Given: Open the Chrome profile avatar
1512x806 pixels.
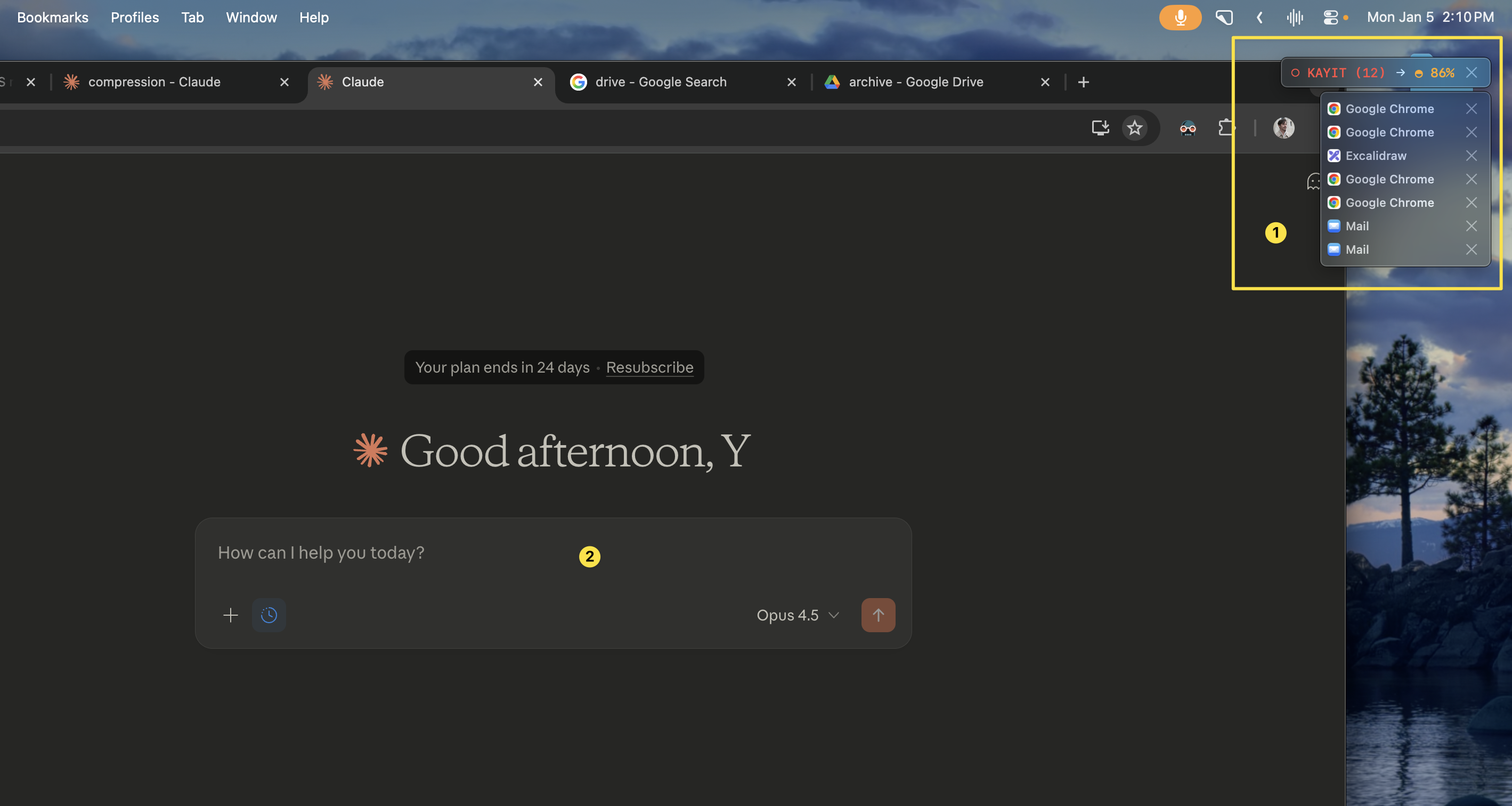Looking at the screenshot, I should 1283,127.
